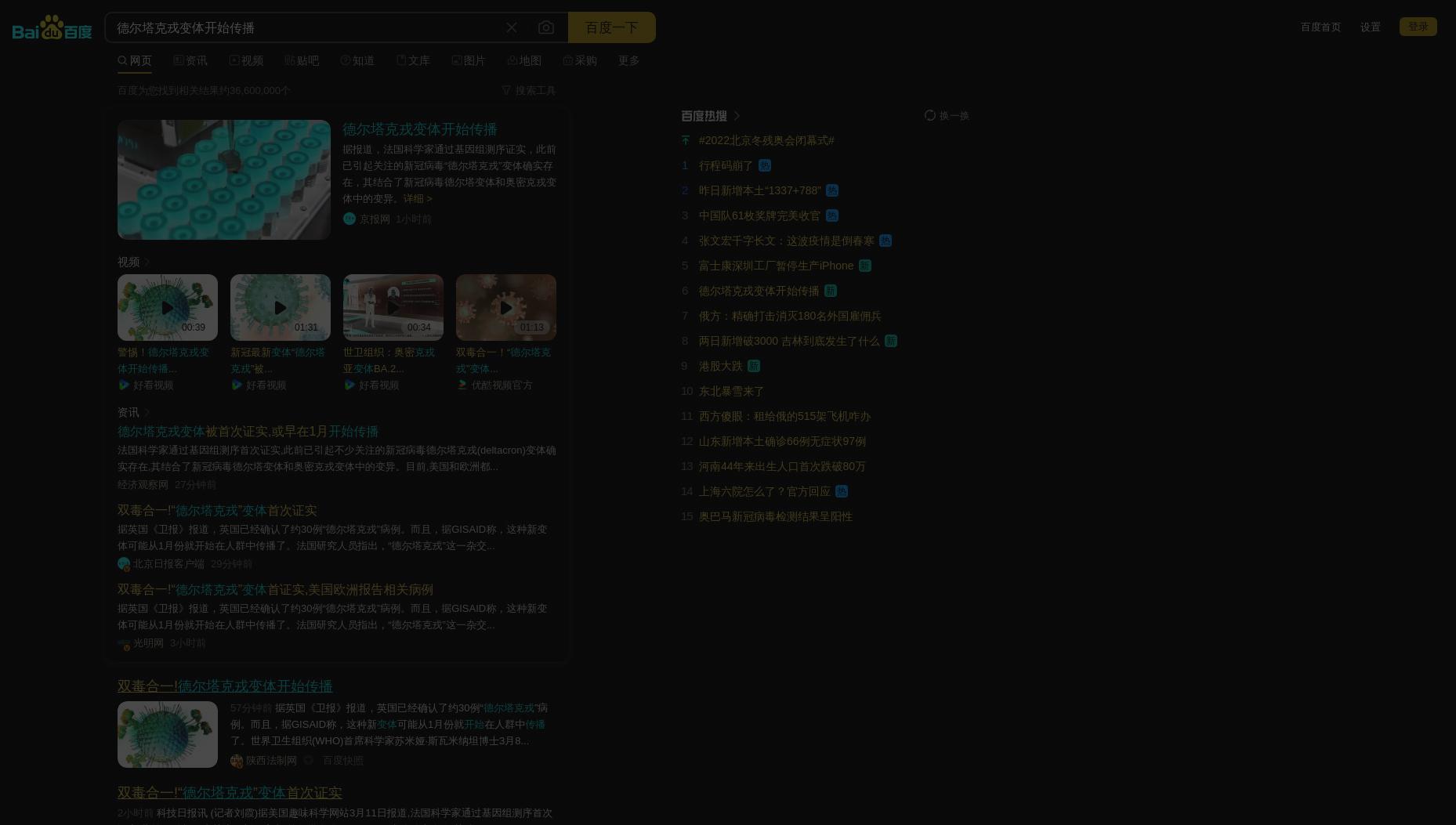Click 北京日报客户端 source icon
1456x825 pixels.
[x=124, y=563]
